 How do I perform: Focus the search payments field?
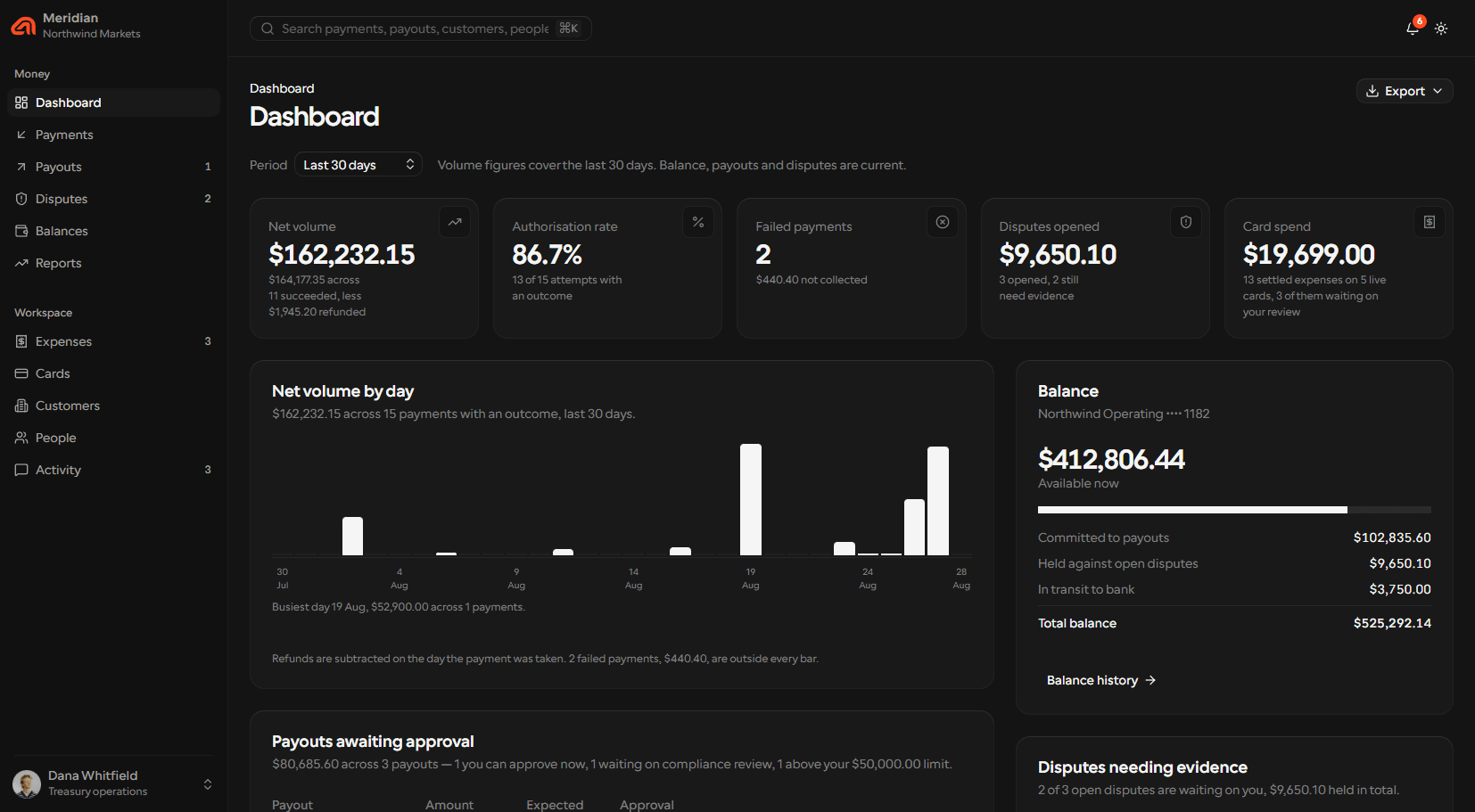click(x=421, y=29)
